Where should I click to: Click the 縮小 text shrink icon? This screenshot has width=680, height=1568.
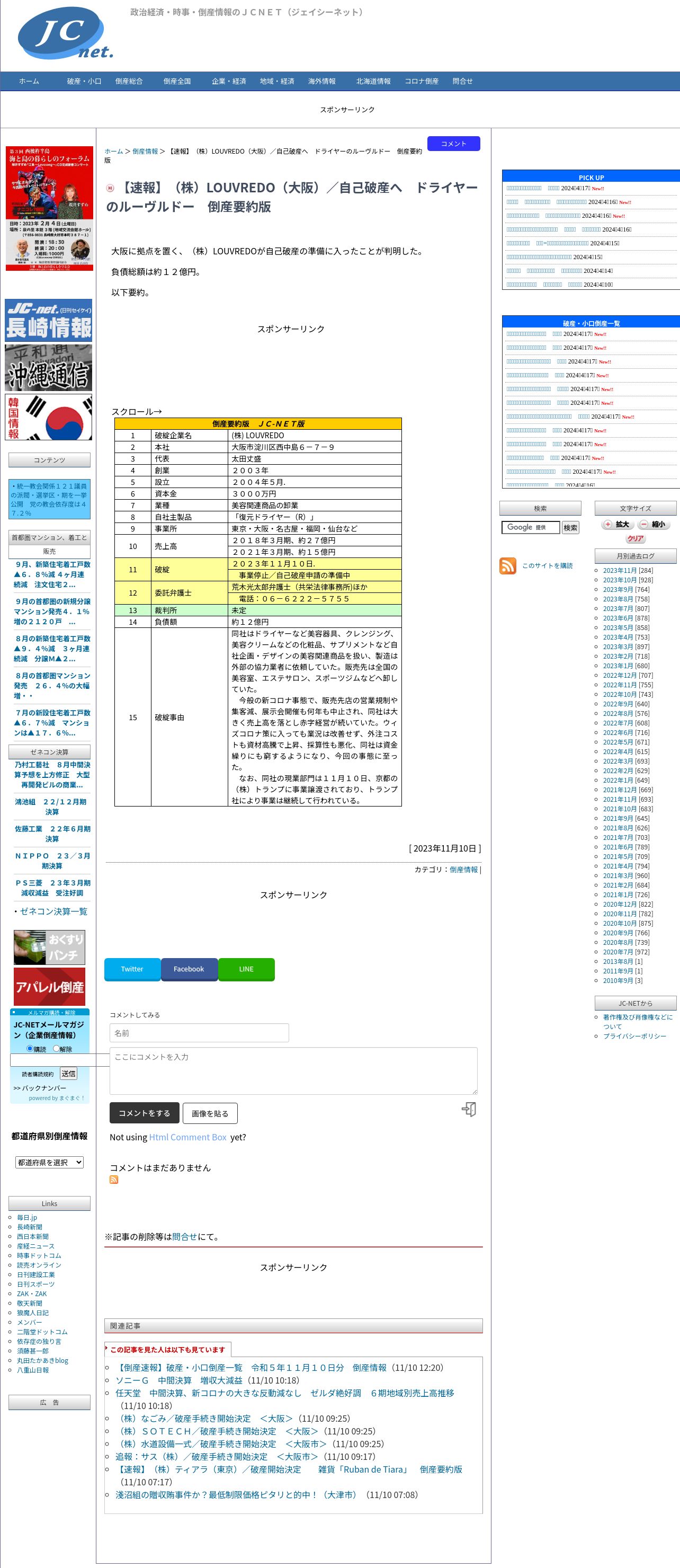coord(653,524)
